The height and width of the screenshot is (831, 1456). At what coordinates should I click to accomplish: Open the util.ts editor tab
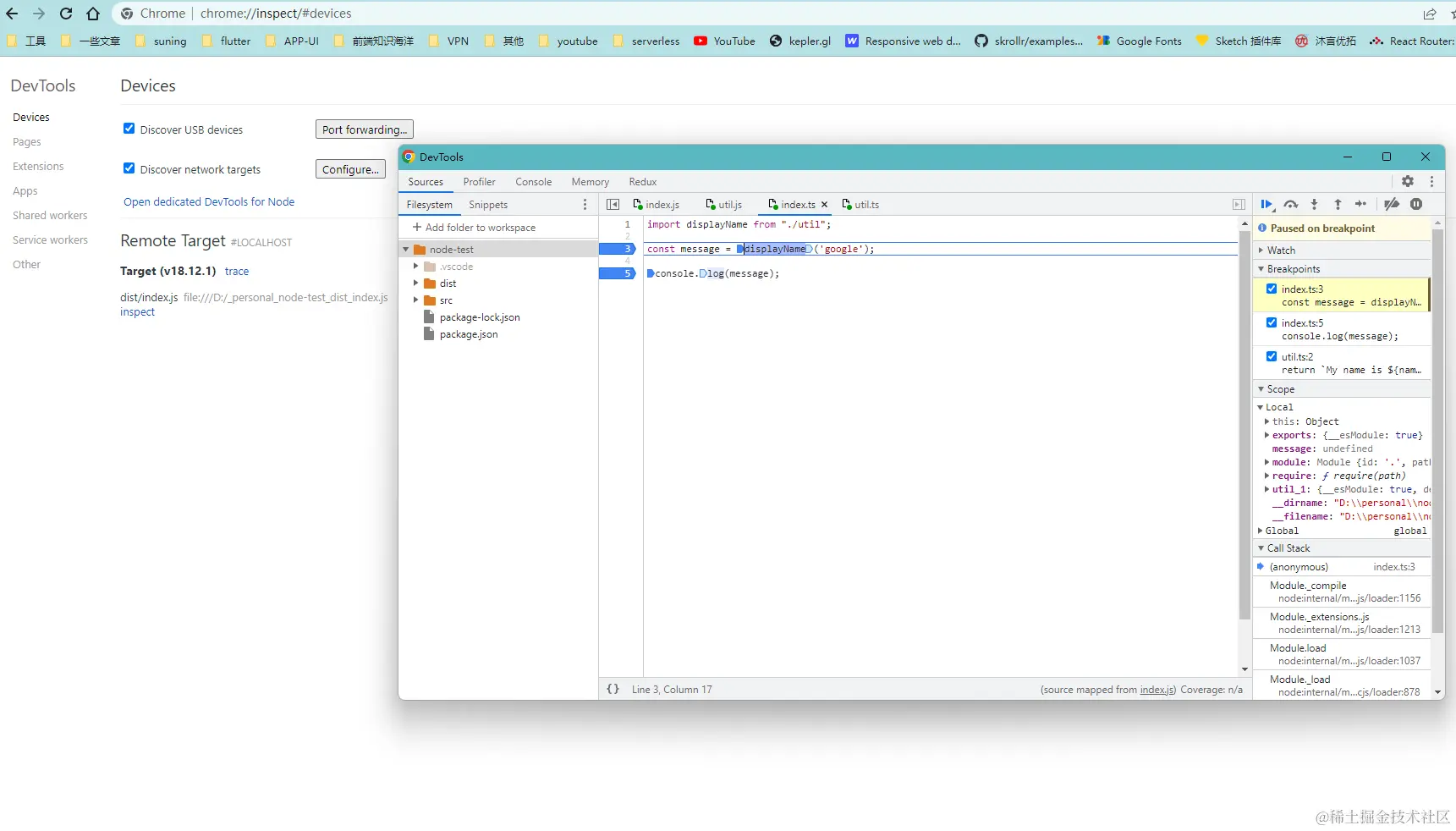pyautogui.click(x=861, y=205)
